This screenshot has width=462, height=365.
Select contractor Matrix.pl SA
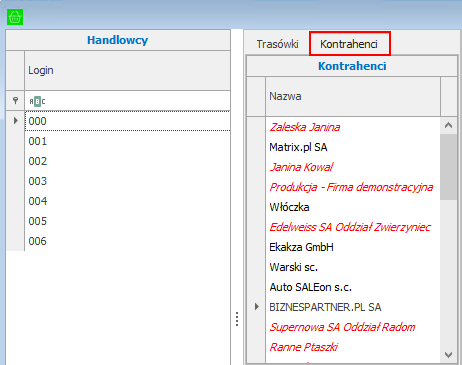click(353, 147)
